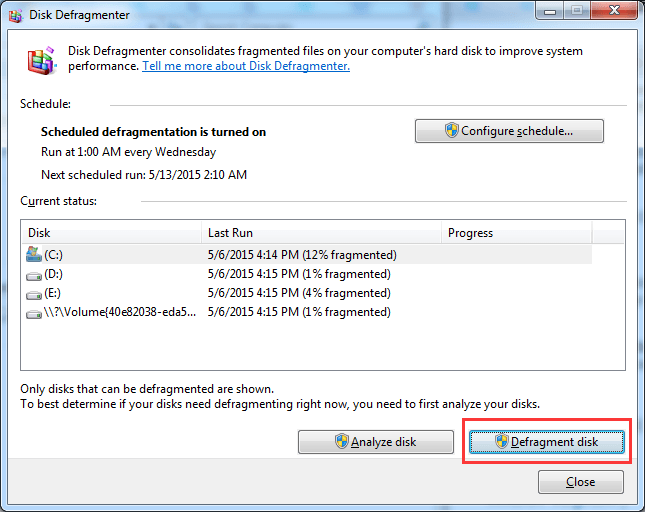Click the Disk Defragmenter title bar icon
Viewport: 645px width, 512px height.
16,12
